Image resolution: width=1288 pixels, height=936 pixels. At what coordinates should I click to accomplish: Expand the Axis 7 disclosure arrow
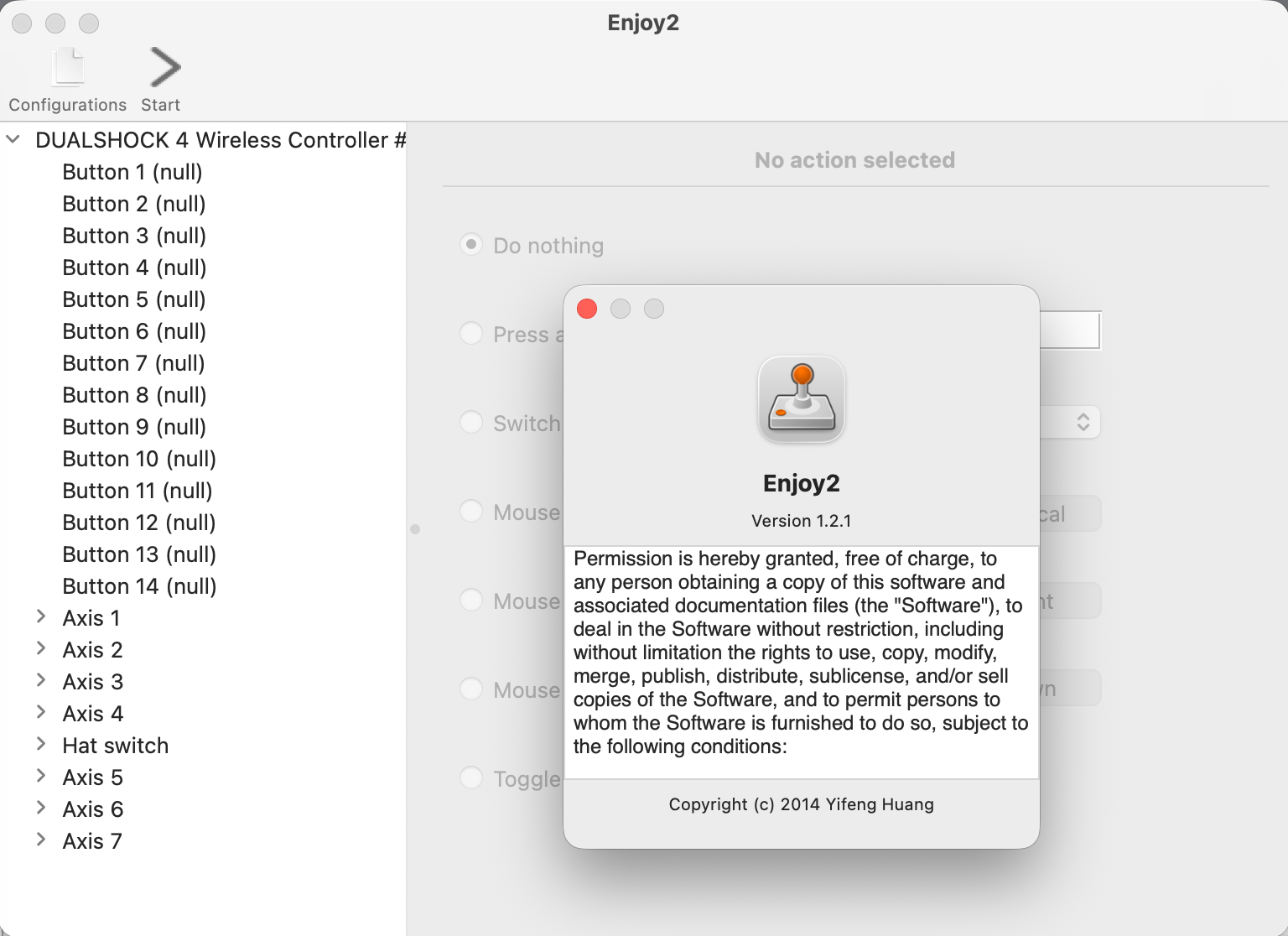[x=41, y=840]
